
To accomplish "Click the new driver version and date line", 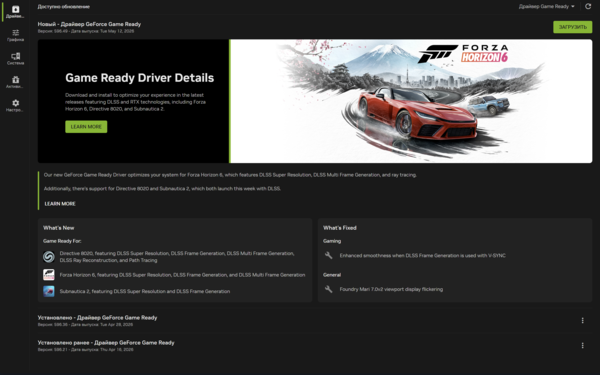I will coord(86,31).
